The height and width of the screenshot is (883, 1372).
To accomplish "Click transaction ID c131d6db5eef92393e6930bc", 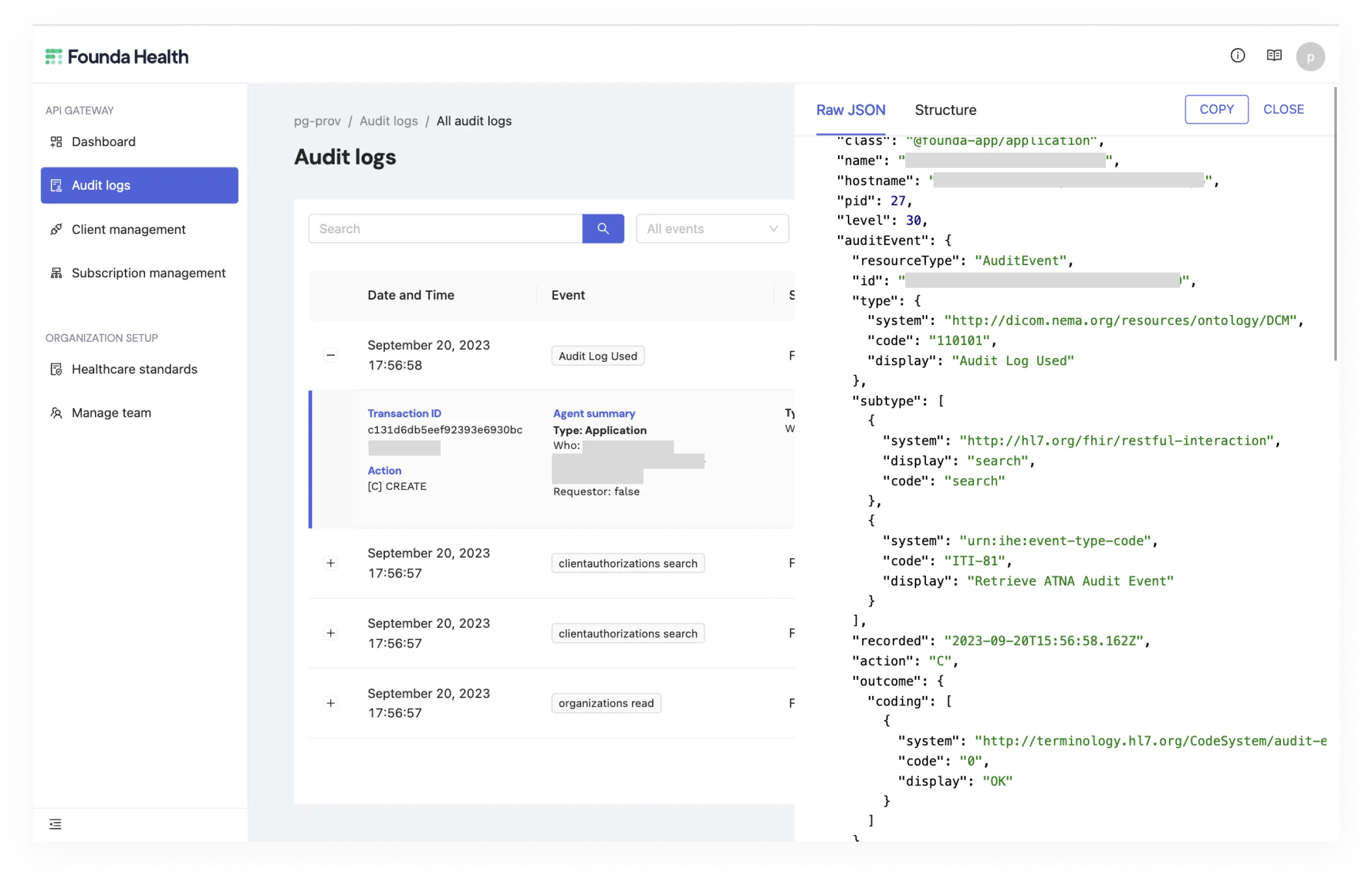I will 444,430.
